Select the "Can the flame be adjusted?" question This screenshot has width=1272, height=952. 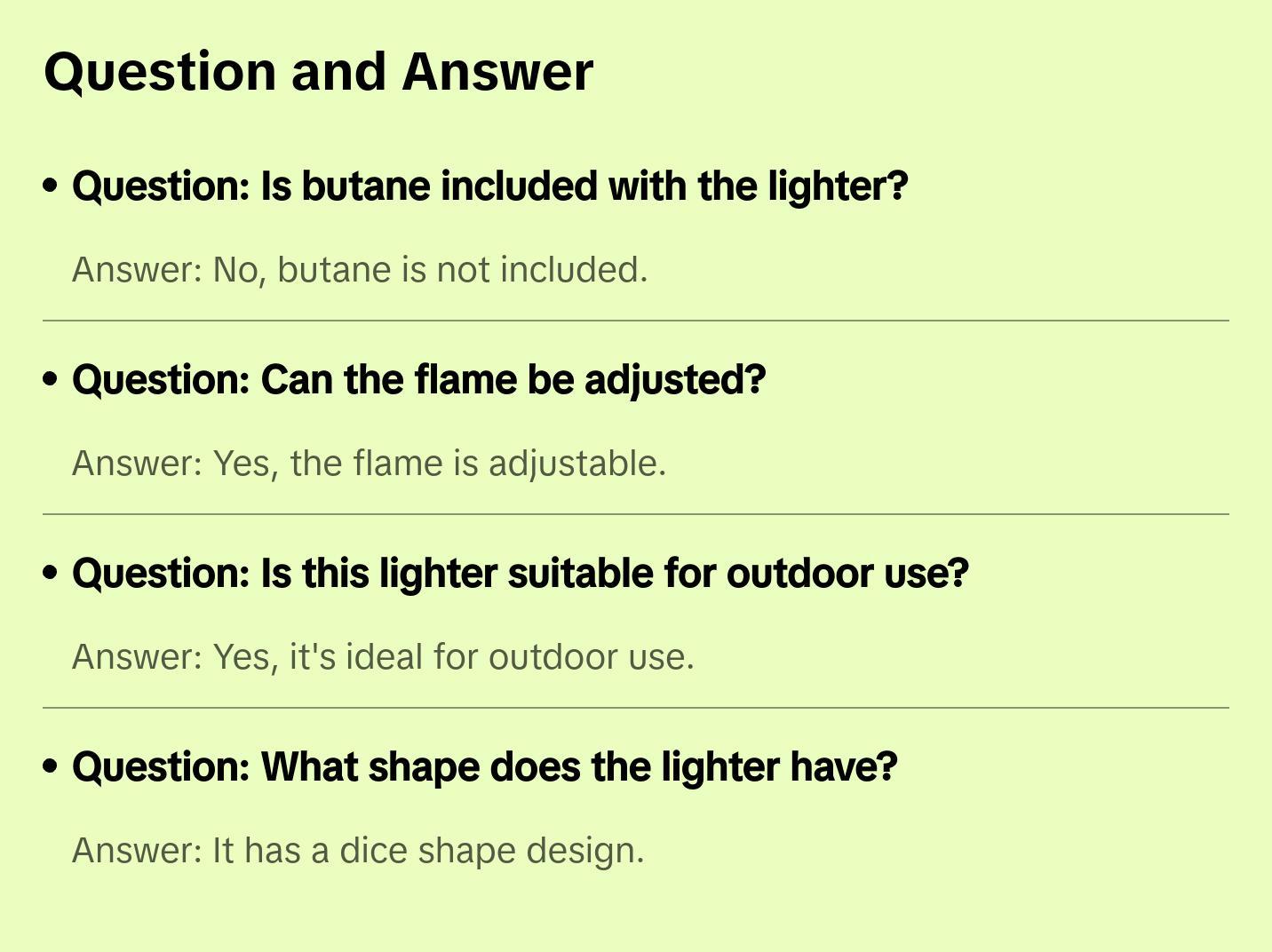pos(418,380)
